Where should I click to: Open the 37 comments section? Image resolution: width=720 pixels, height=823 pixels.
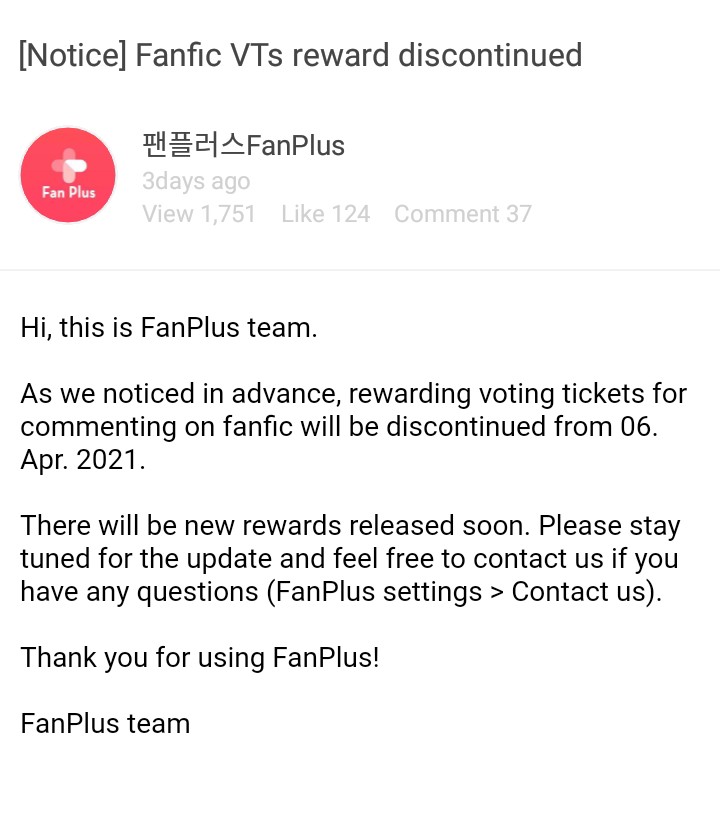(x=462, y=214)
